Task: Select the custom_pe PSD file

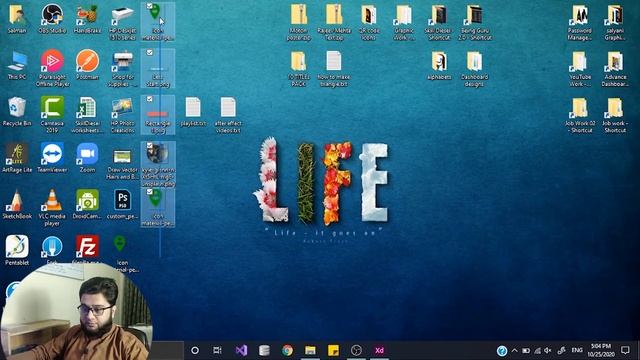Action: [x=122, y=205]
